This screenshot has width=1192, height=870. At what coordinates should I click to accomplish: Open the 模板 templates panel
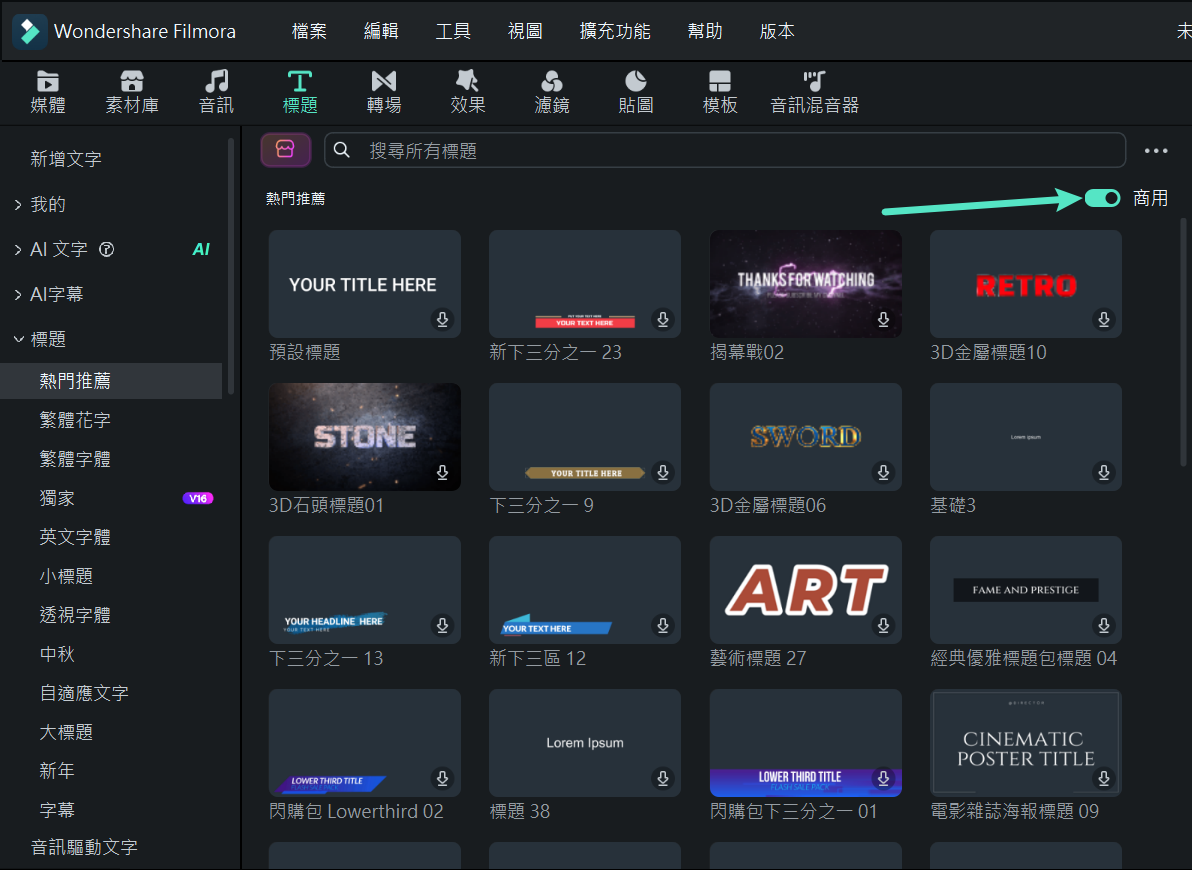(x=720, y=91)
